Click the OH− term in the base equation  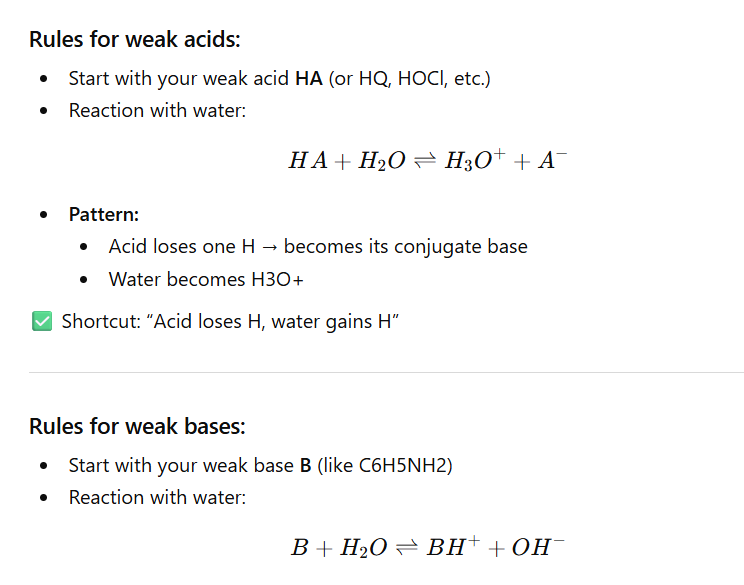click(x=538, y=547)
